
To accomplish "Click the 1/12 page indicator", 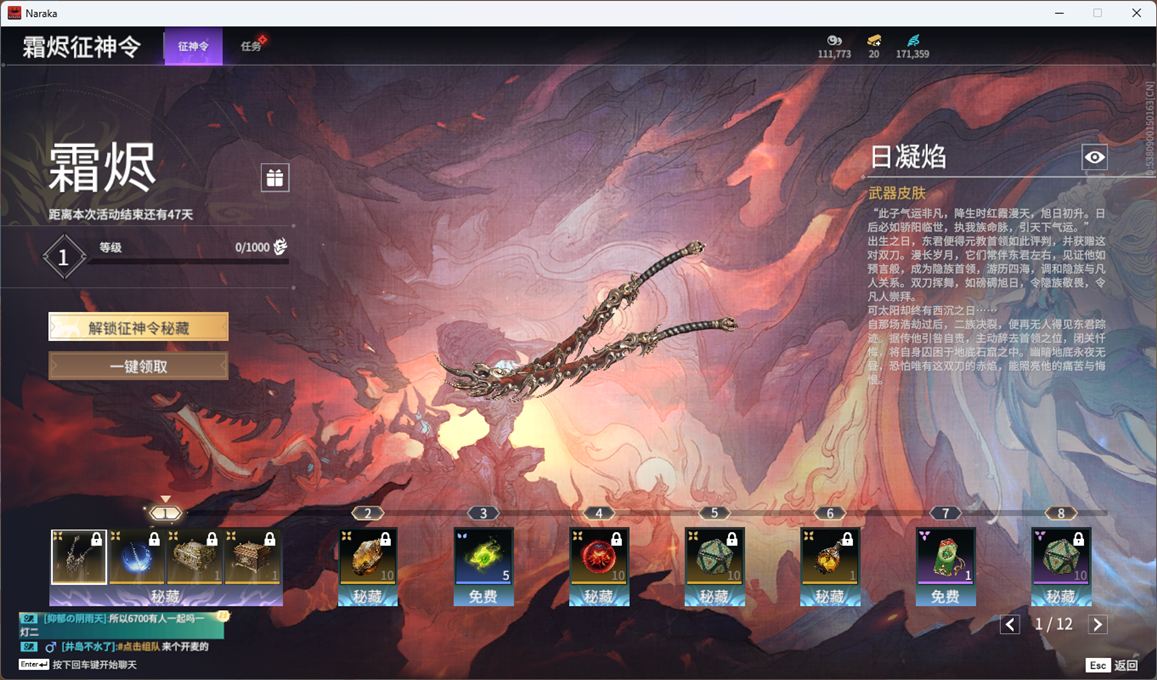I will pyautogui.click(x=1054, y=624).
